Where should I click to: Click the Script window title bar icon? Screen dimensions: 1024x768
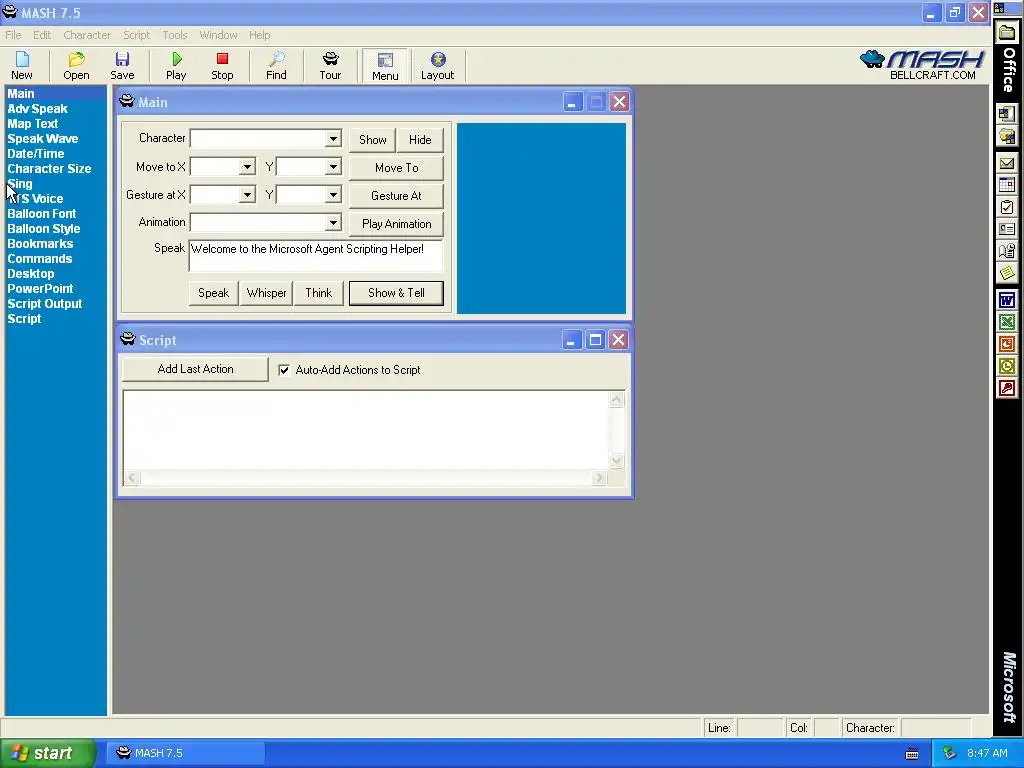pos(128,339)
